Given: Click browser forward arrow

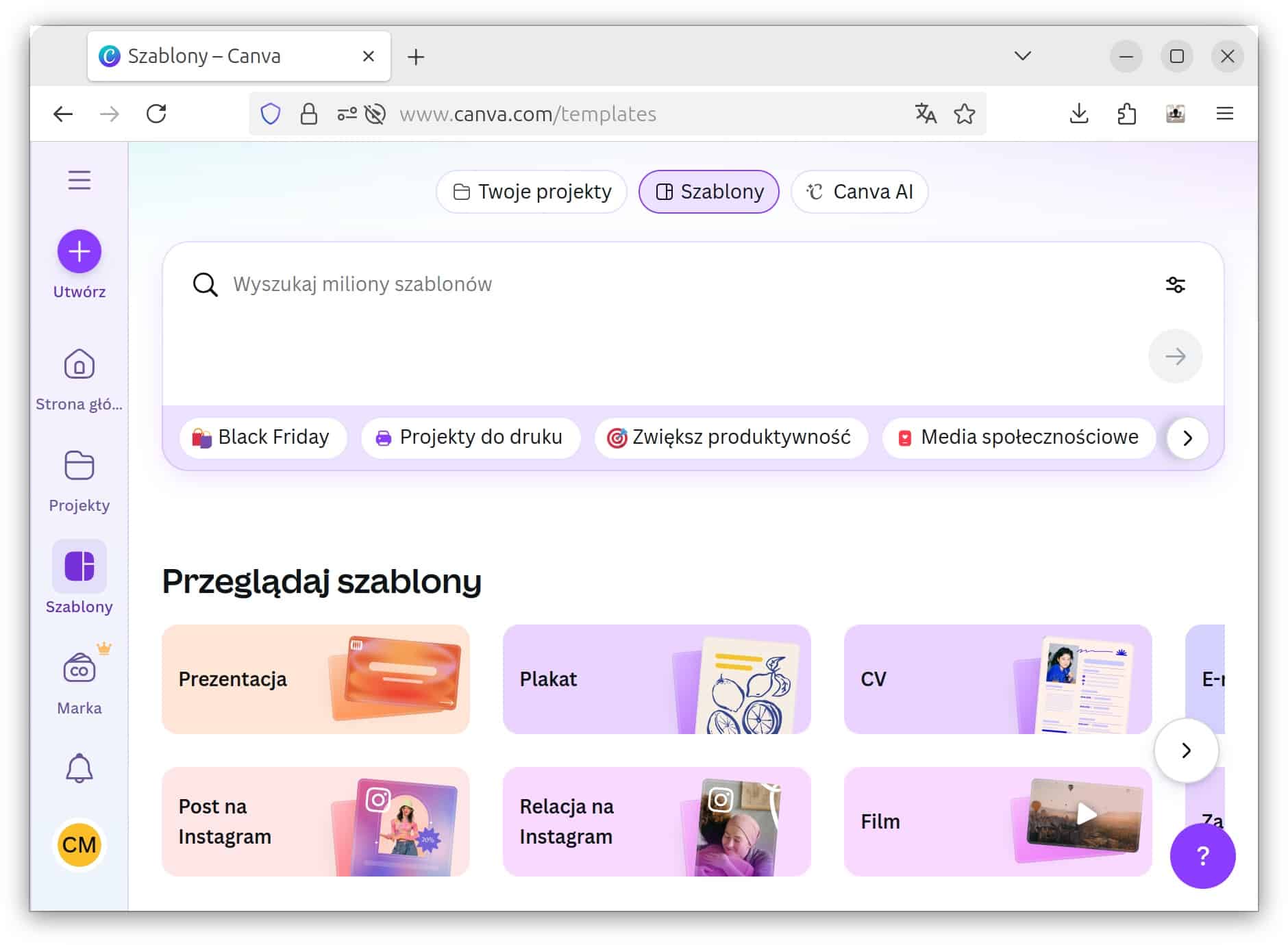Looking at the screenshot, I should pos(110,114).
